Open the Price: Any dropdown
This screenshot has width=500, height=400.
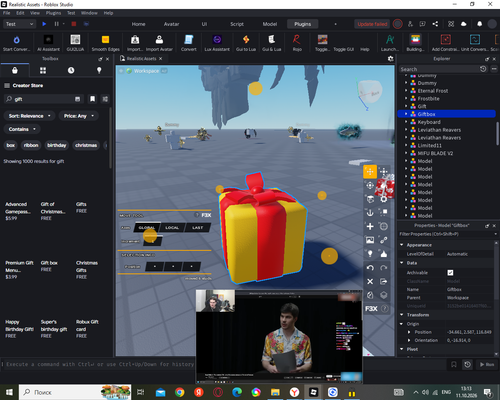coord(79,116)
